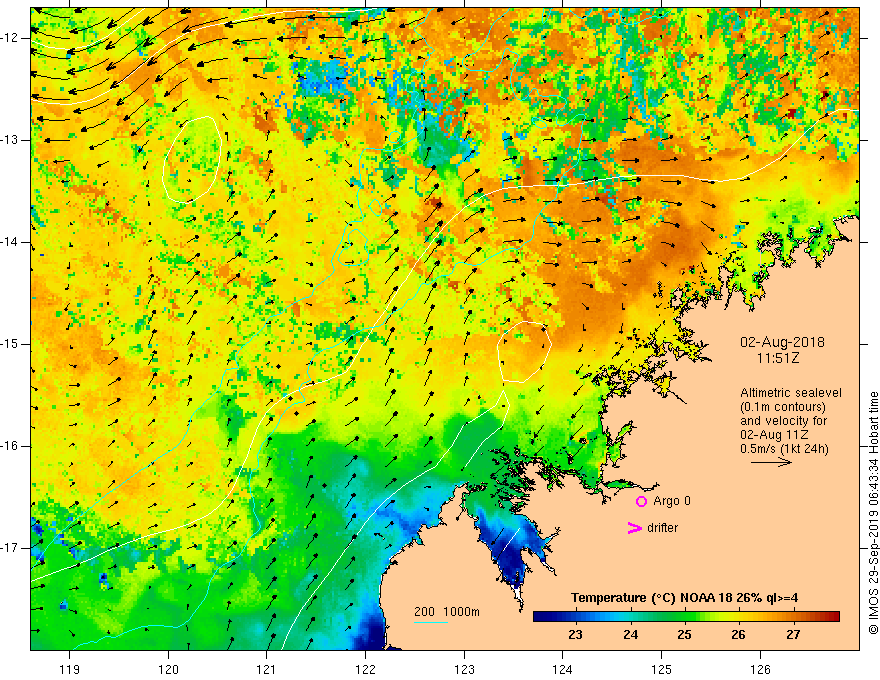Click the longitude label 122
Viewport: 880px width, 680px height.
(x=365, y=669)
